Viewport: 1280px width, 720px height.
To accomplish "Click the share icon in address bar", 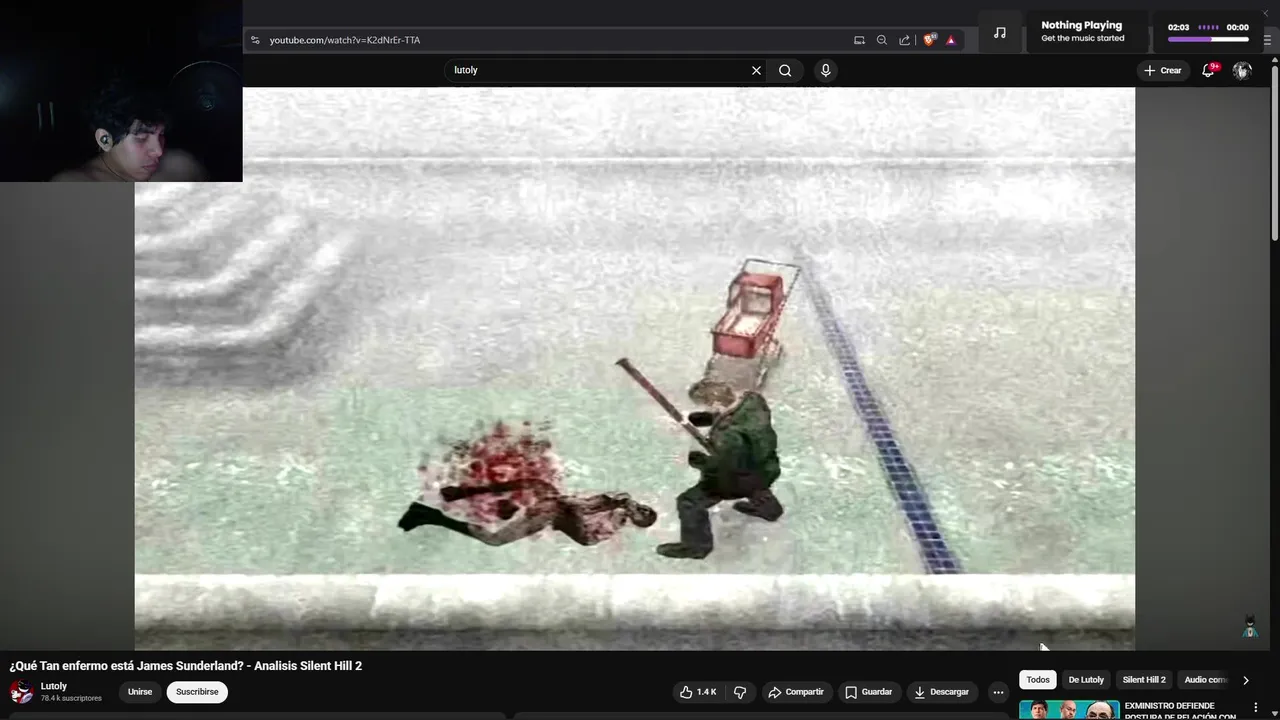I will pyautogui.click(x=905, y=40).
